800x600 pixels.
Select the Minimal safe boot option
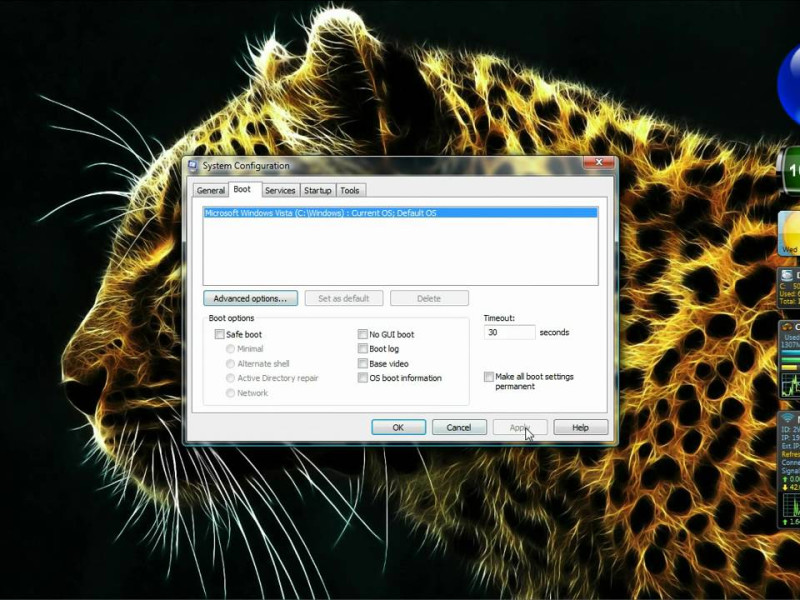click(230, 348)
